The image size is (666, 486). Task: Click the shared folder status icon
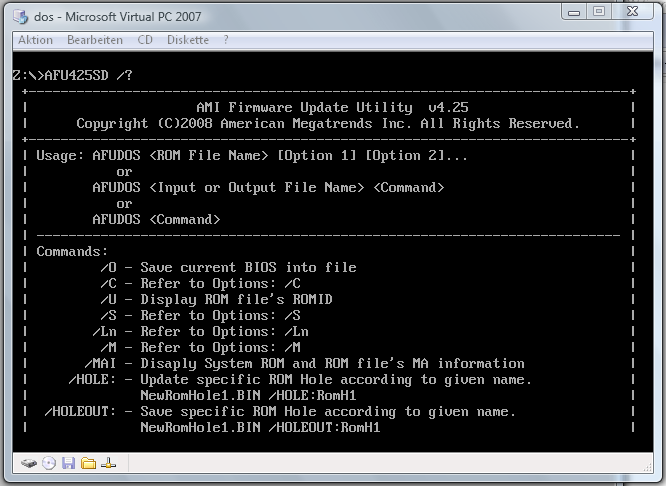88,463
